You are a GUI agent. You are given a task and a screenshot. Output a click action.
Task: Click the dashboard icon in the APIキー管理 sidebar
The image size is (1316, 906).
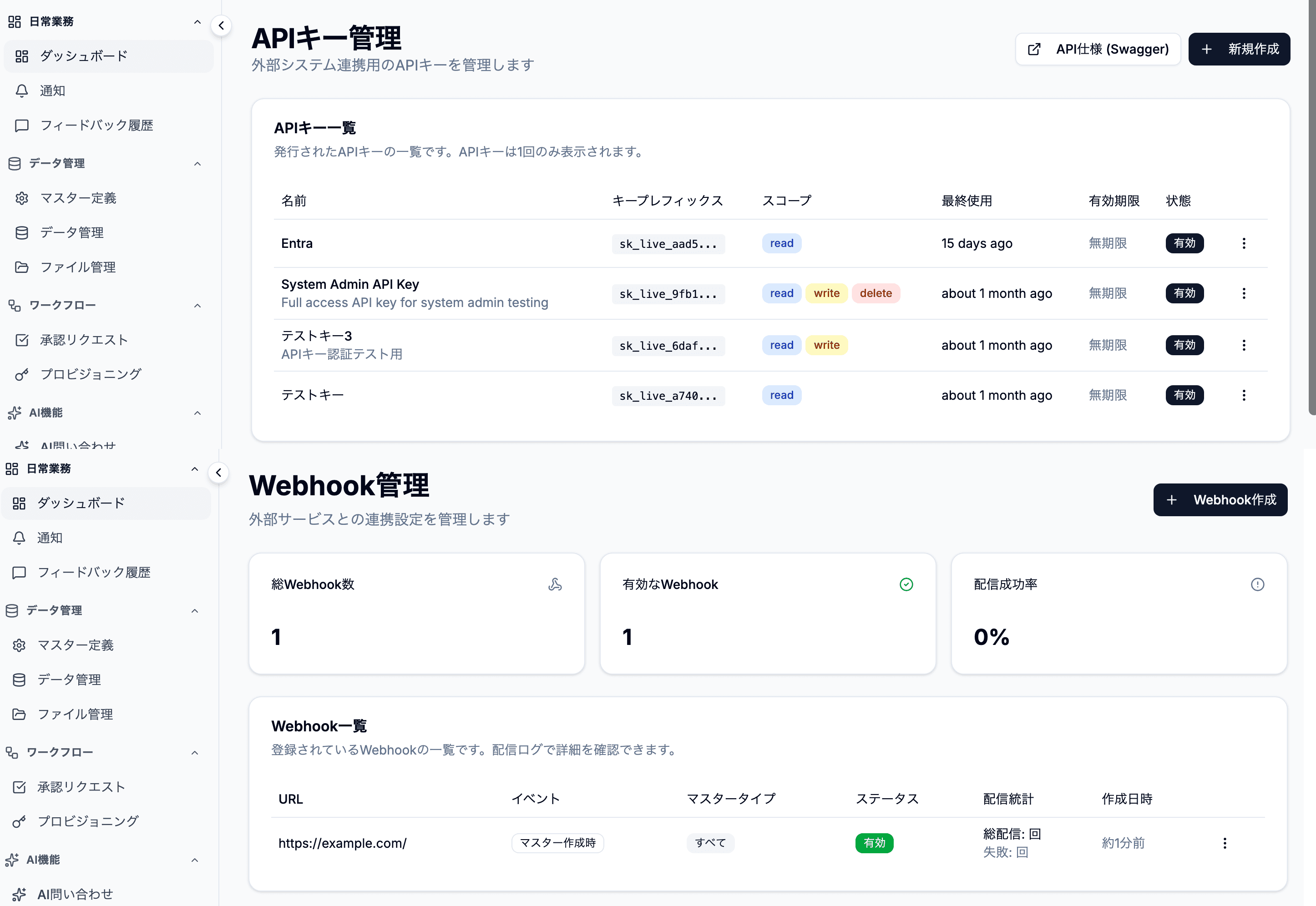click(x=21, y=56)
